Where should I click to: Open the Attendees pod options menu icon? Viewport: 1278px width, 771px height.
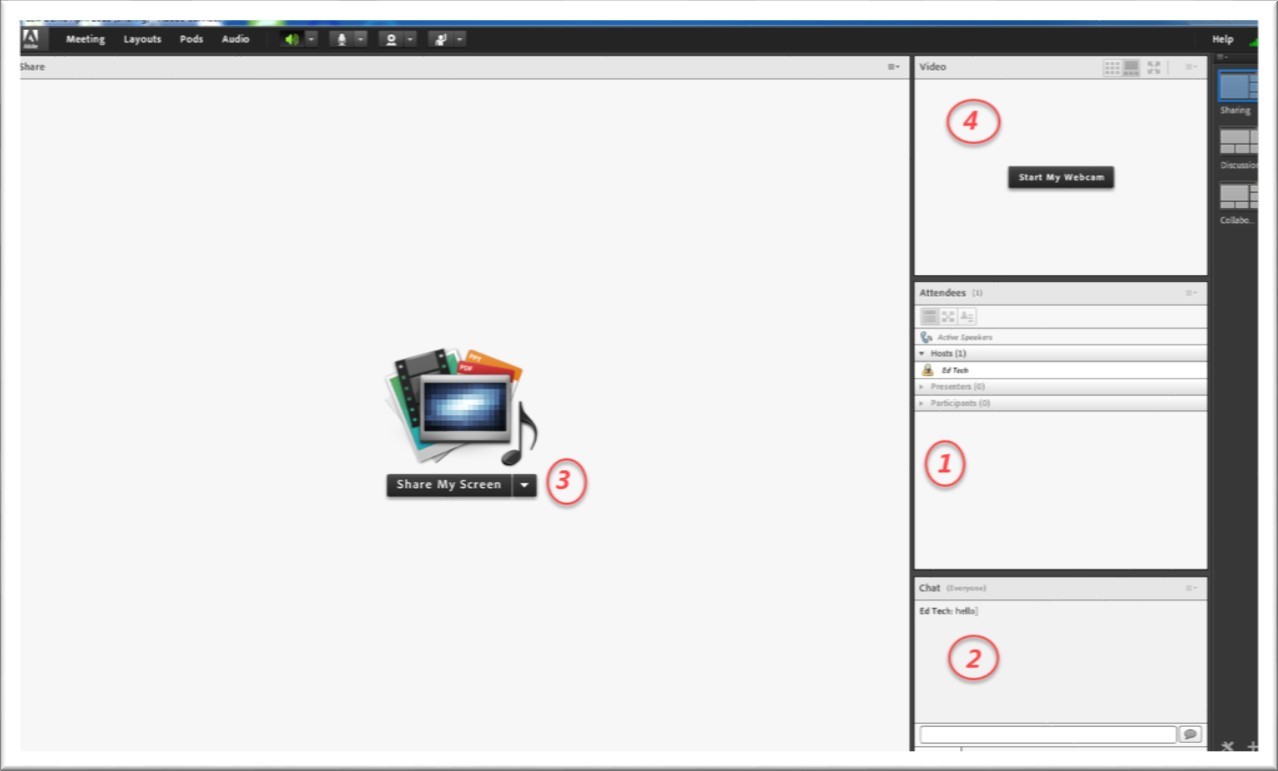[x=1191, y=293]
